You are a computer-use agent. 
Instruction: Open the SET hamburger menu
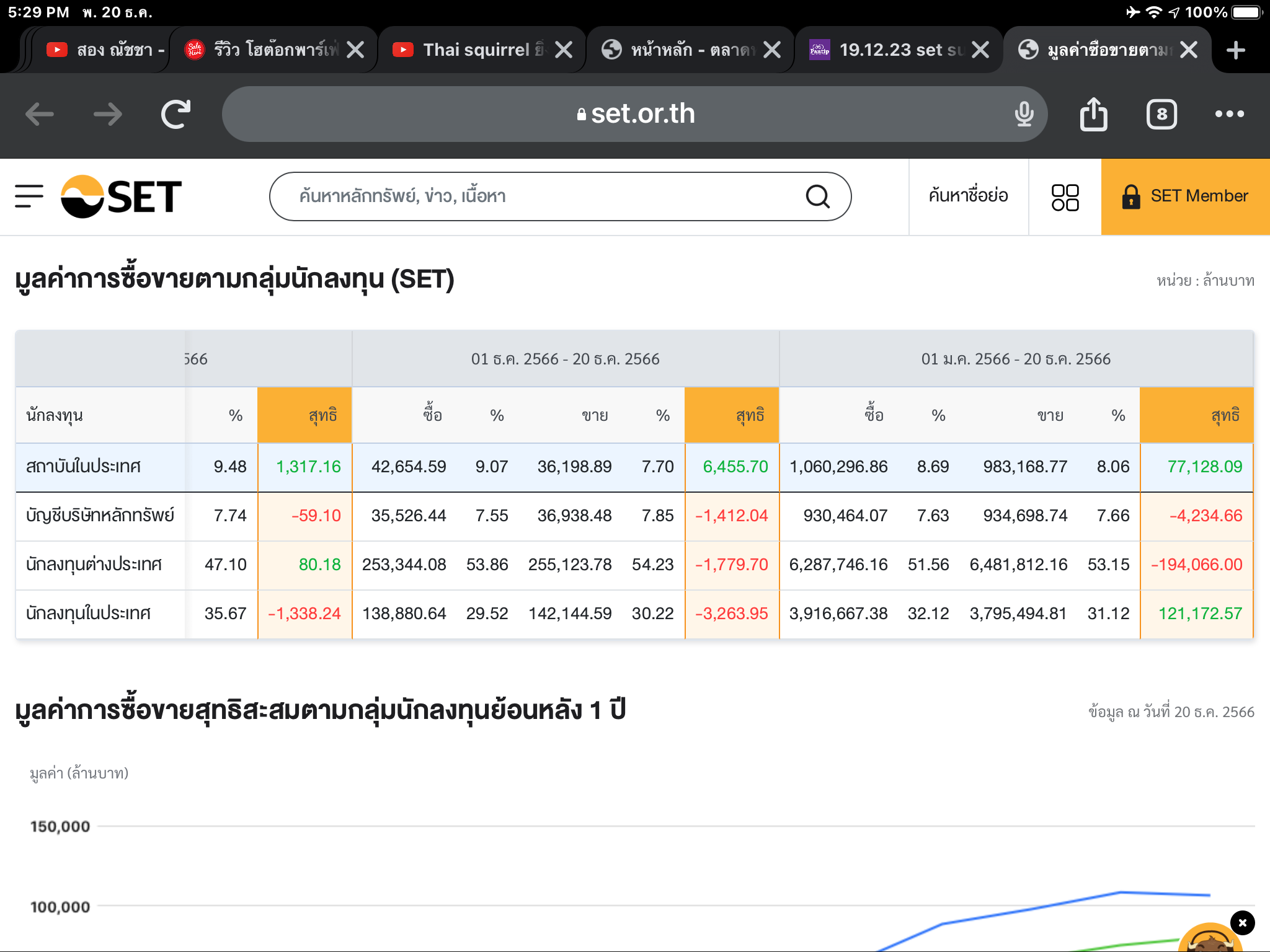[29, 196]
